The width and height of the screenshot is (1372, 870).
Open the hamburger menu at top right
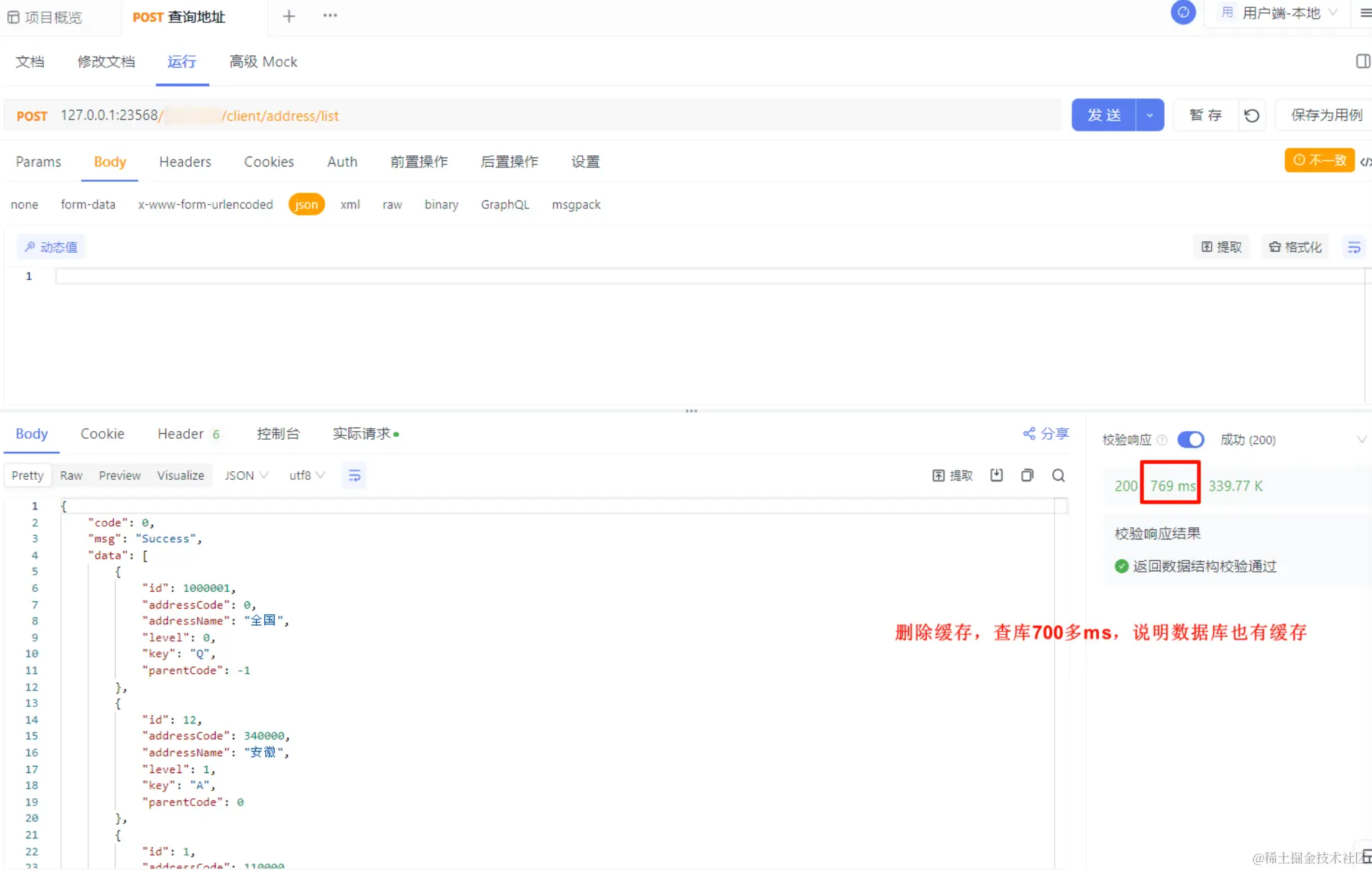tap(1366, 13)
